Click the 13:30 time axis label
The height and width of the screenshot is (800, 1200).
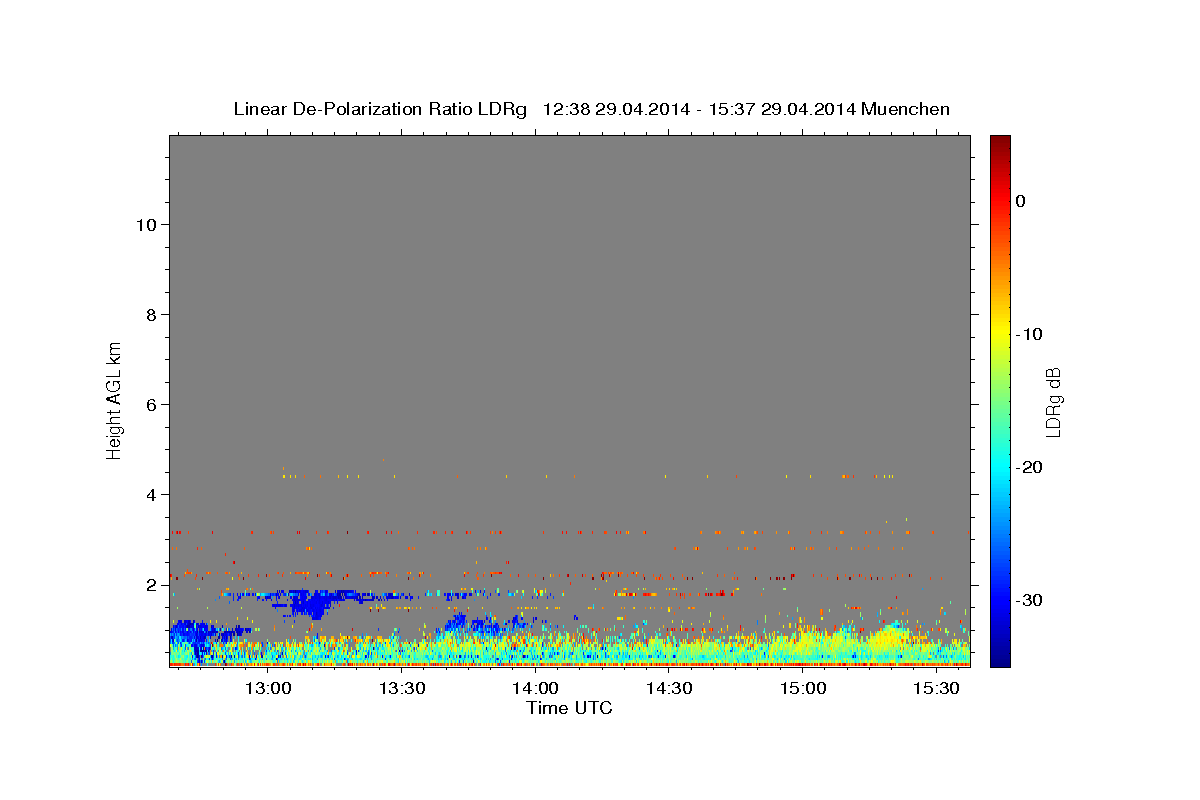pyautogui.click(x=402, y=688)
